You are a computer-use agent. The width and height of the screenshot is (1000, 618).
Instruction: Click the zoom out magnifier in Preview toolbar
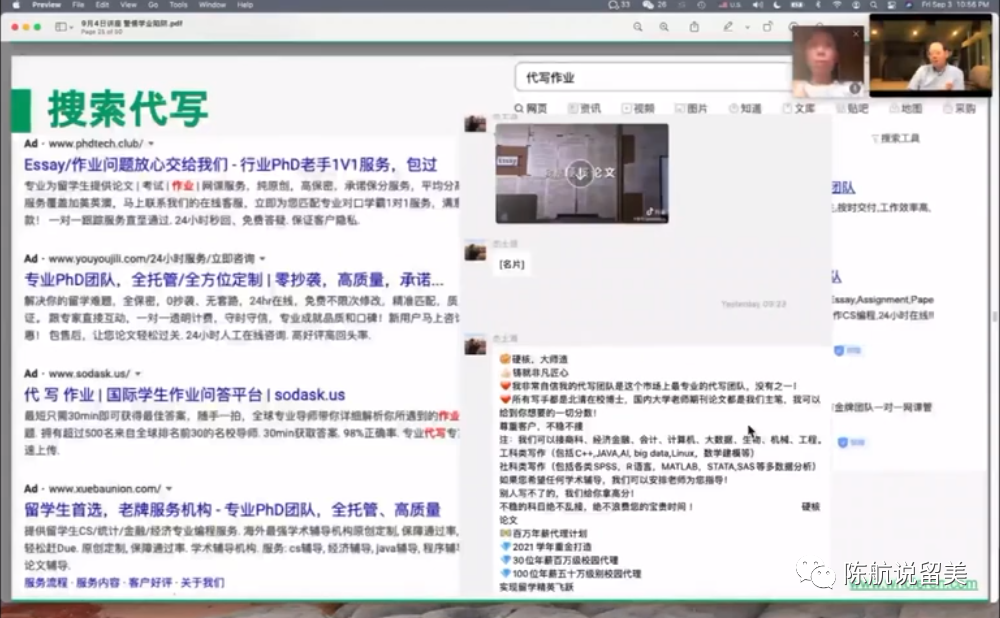coord(638,26)
